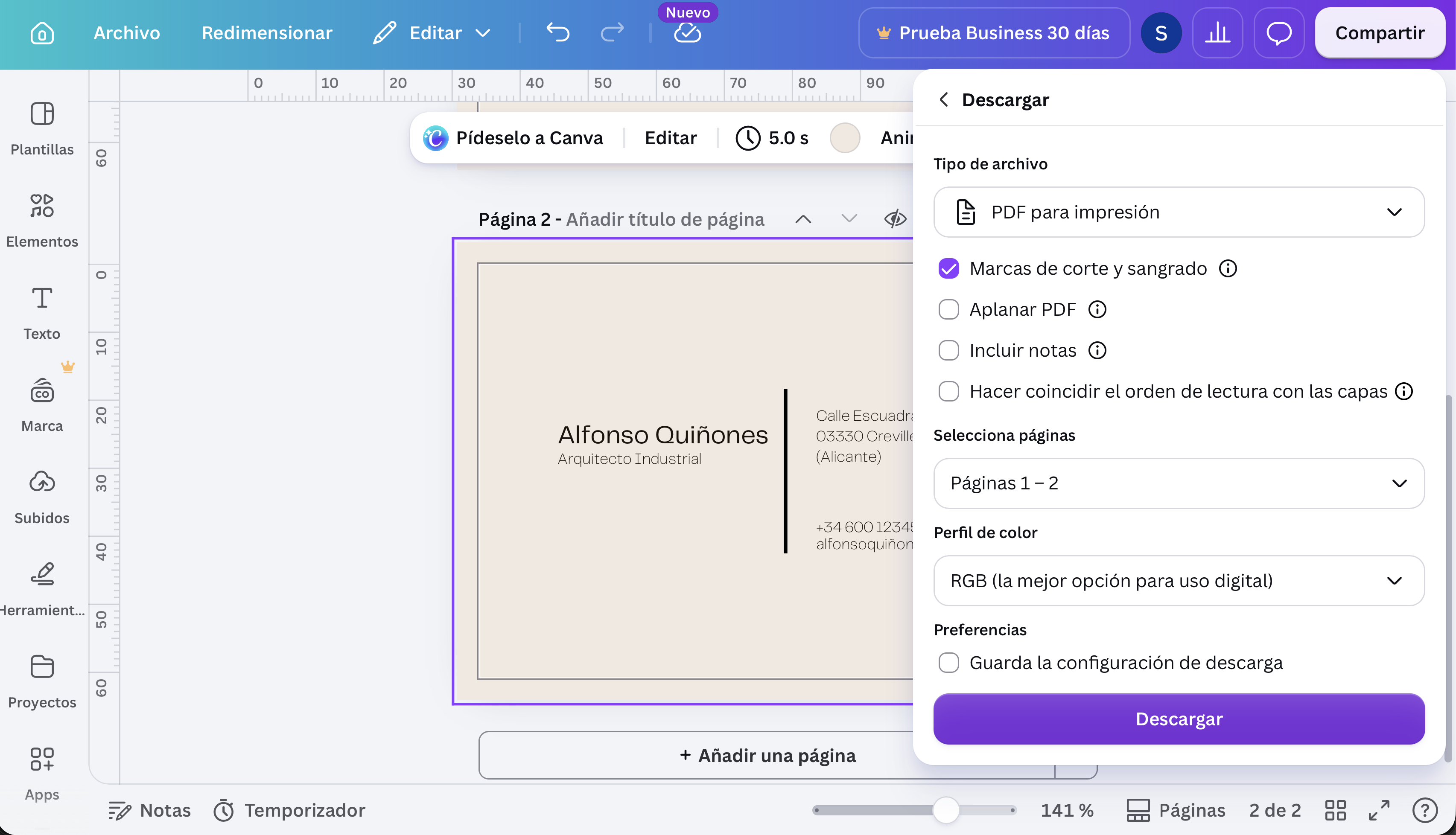This screenshot has height=835, width=1456.
Task: Open Notas at the bottom bar
Action: point(149,810)
